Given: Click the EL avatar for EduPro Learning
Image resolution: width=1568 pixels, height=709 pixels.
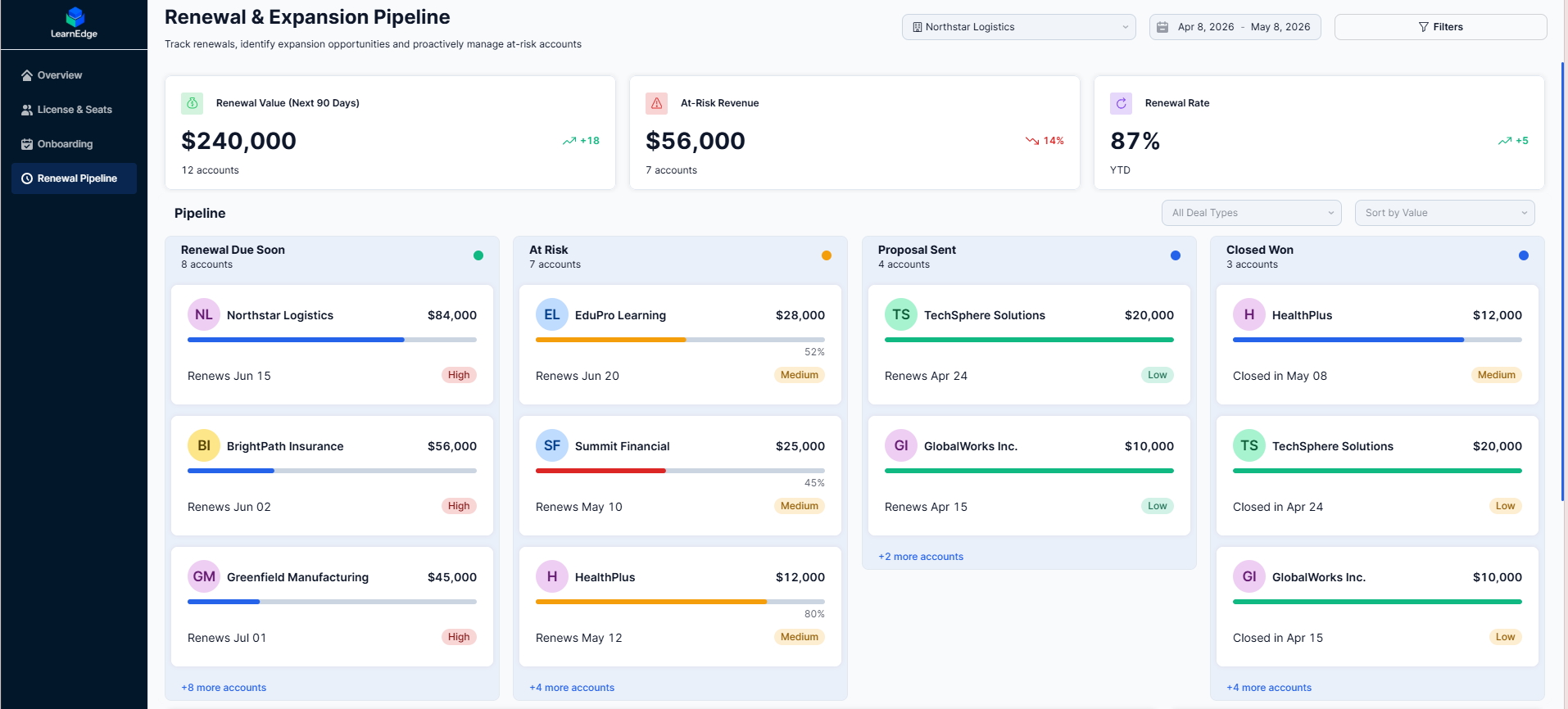Looking at the screenshot, I should [x=552, y=314].
